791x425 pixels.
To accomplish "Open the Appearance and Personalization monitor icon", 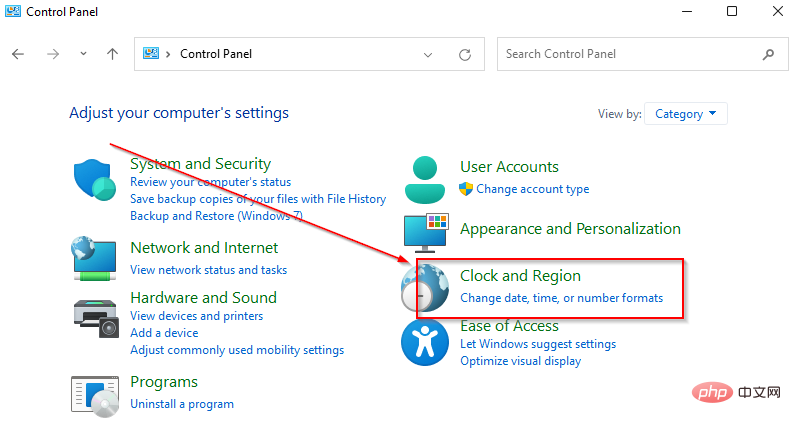I will [427, 232].
